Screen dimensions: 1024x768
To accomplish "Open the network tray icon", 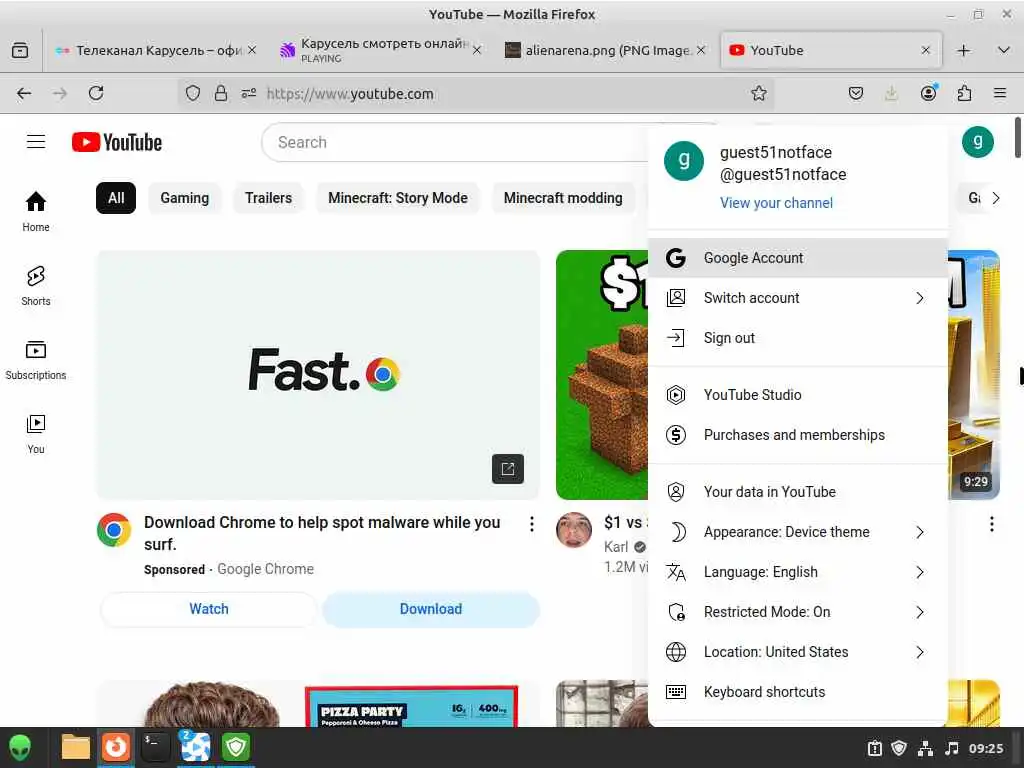I will pyautogui.click(x=925, y=748).
